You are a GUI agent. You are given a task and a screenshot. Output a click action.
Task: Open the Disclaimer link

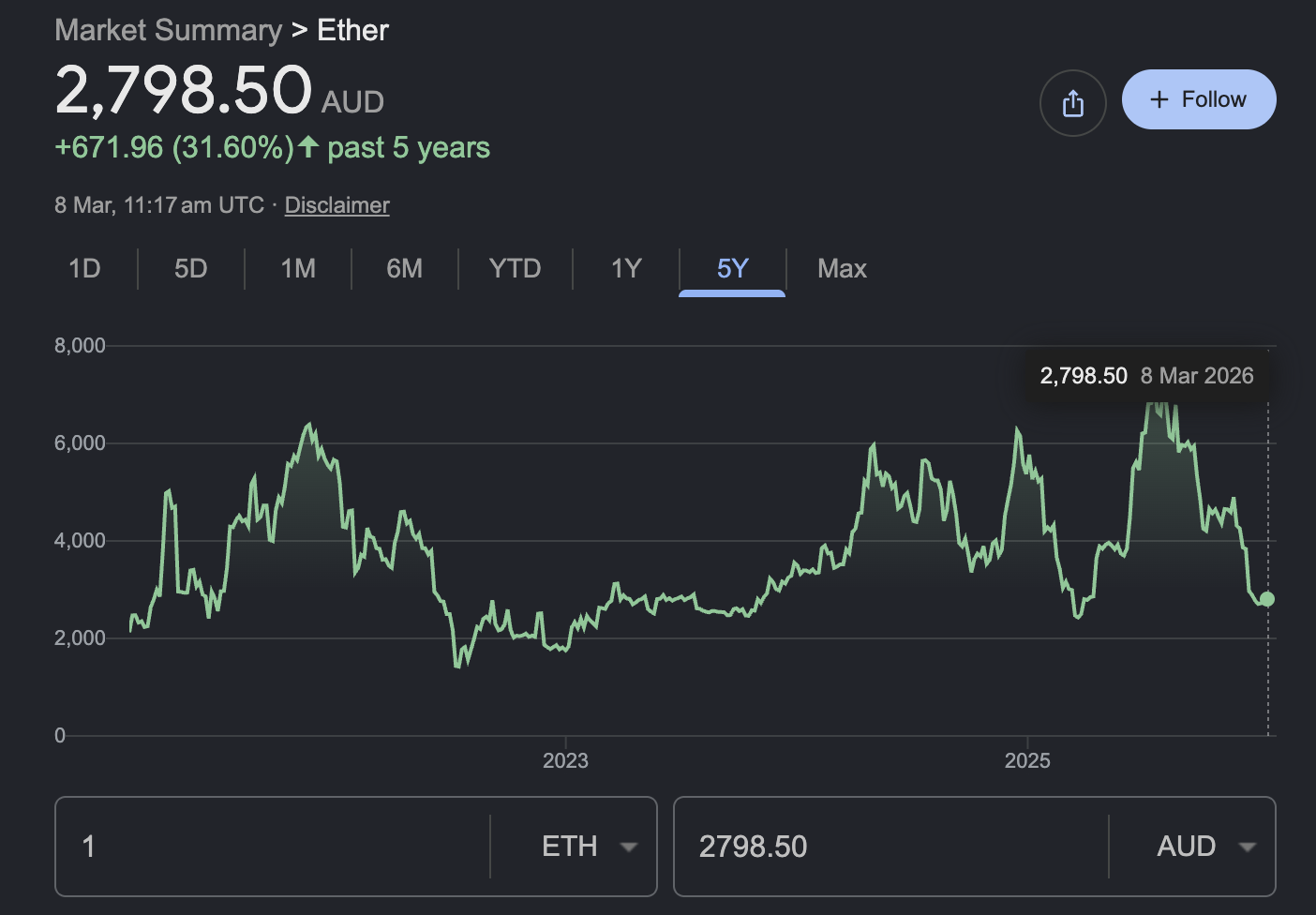point(336,205)
